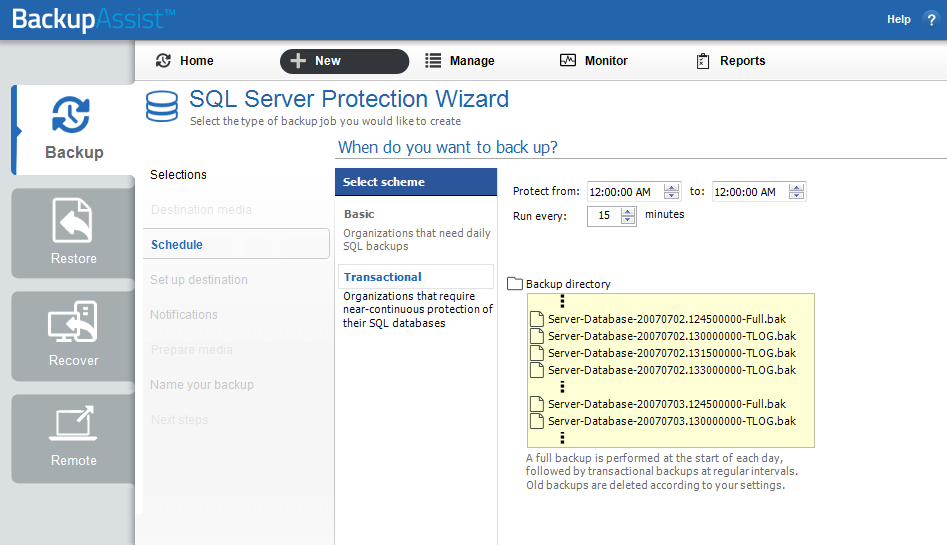Decrease the 'to' end time
Viewport: 947px width, 545px height.
point(796,196)
